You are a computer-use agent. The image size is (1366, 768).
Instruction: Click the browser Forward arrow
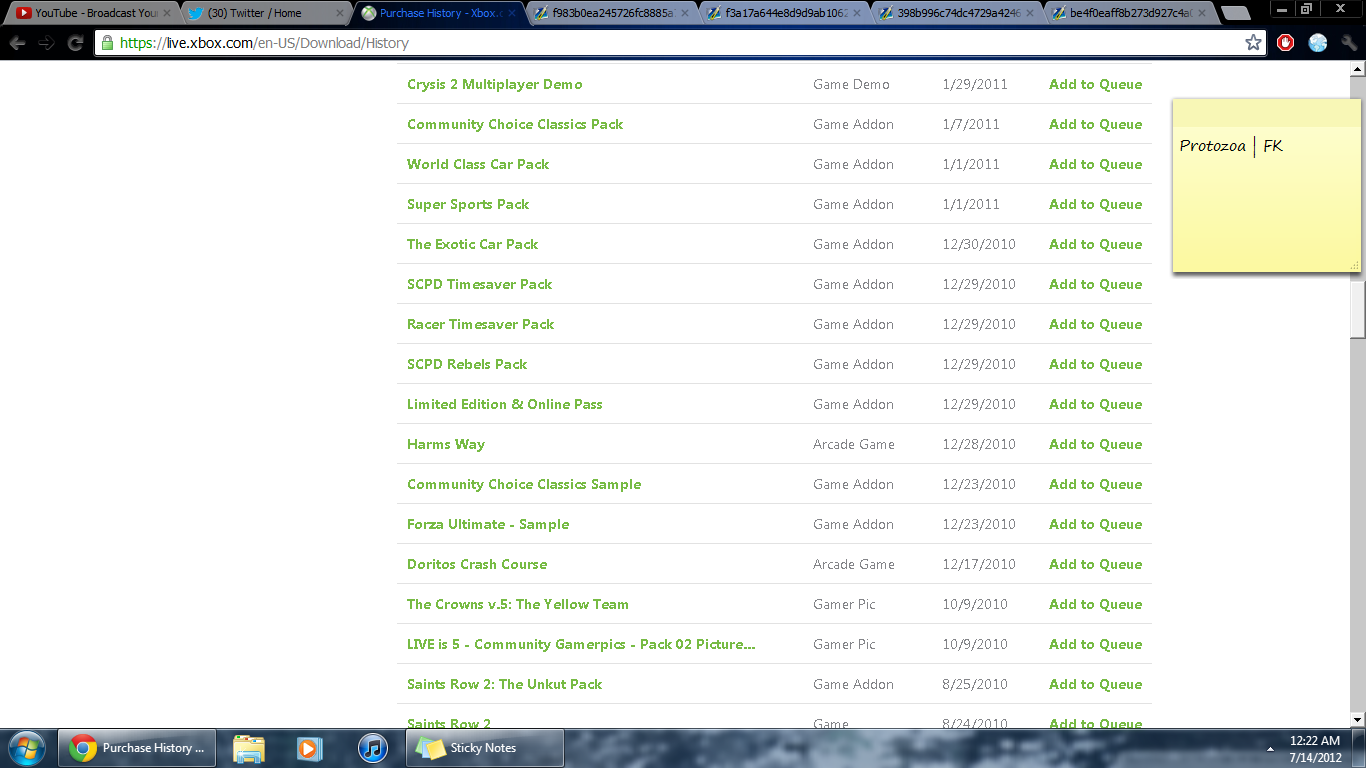point(46,43)
